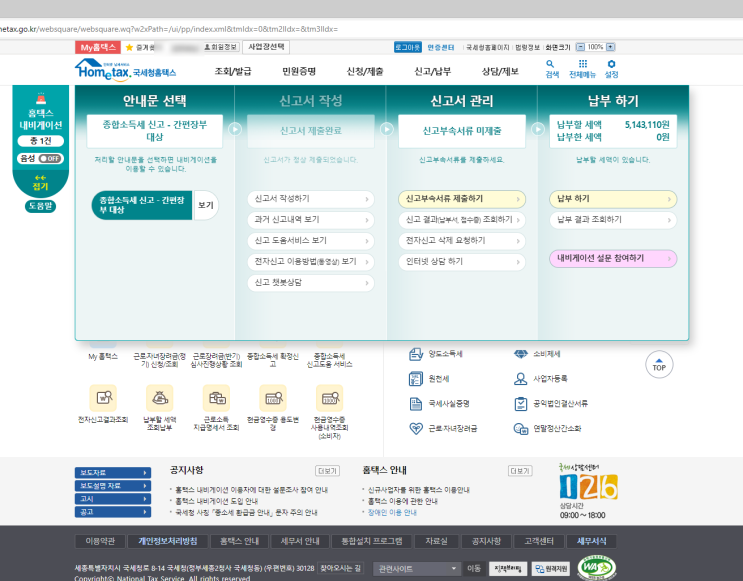Viewport: 743px width, 581px height.
Task: Click arrow between 신고서 관리 and 납부 하기
Action: pos(538,129)
